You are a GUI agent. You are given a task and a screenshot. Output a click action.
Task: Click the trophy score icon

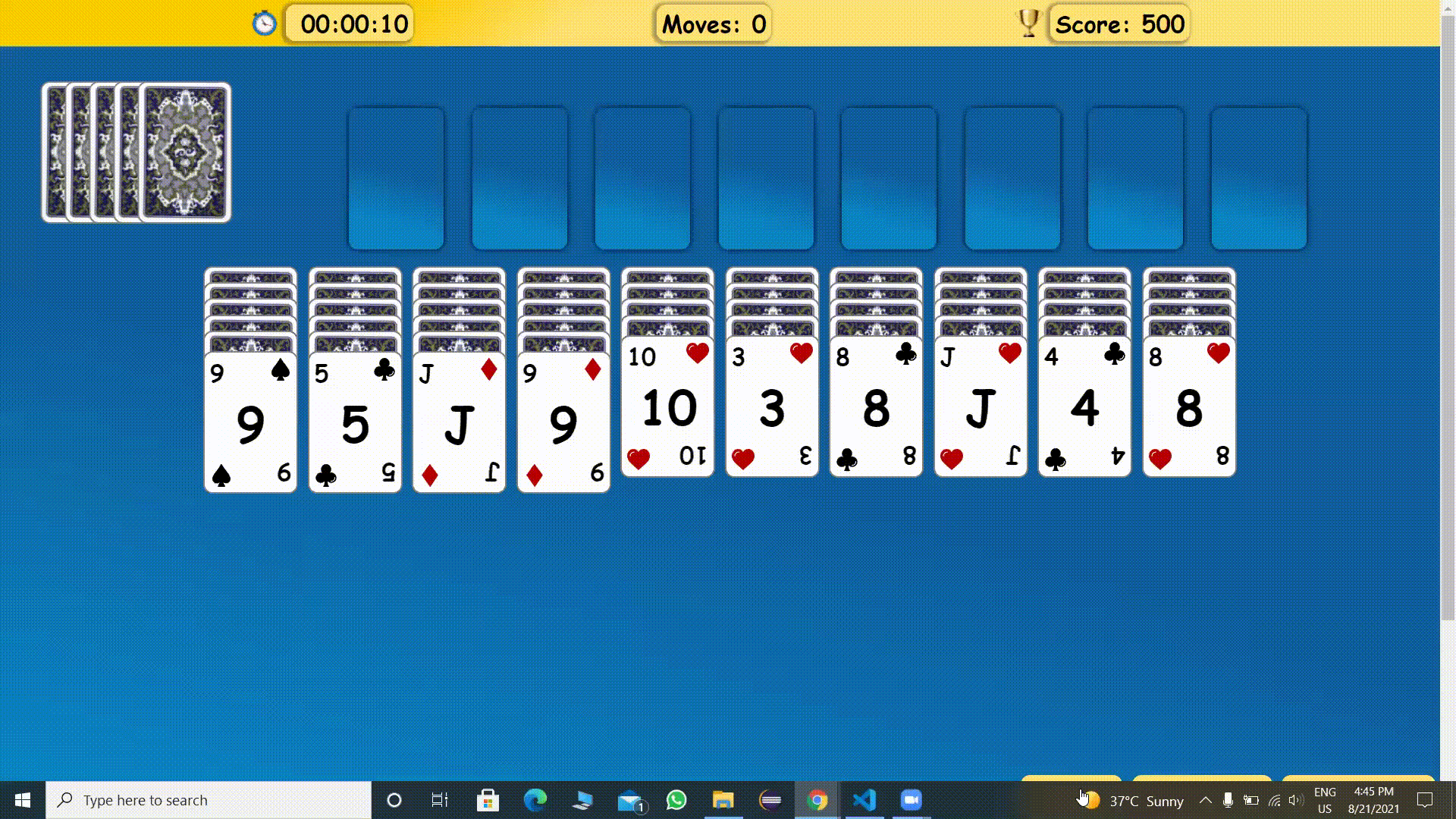1028,24
